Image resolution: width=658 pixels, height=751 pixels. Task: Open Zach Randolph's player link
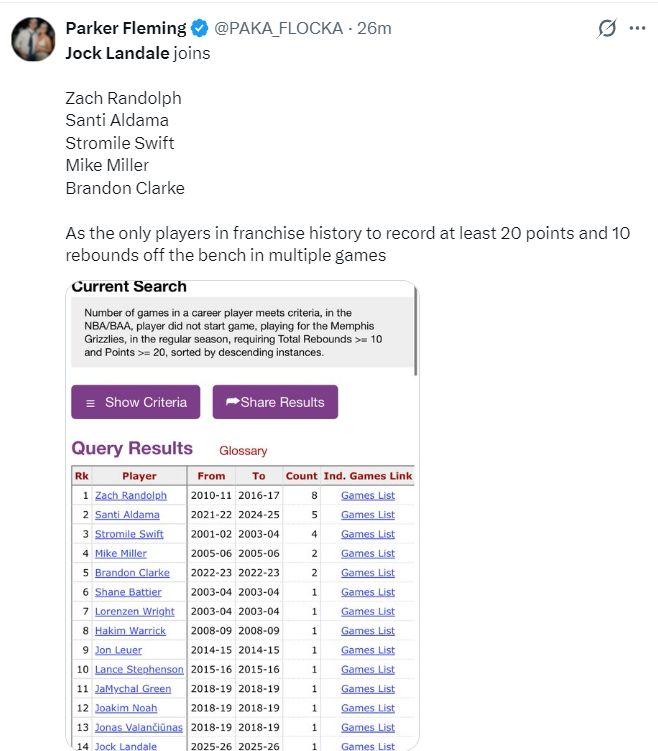[x=131, y=495]
